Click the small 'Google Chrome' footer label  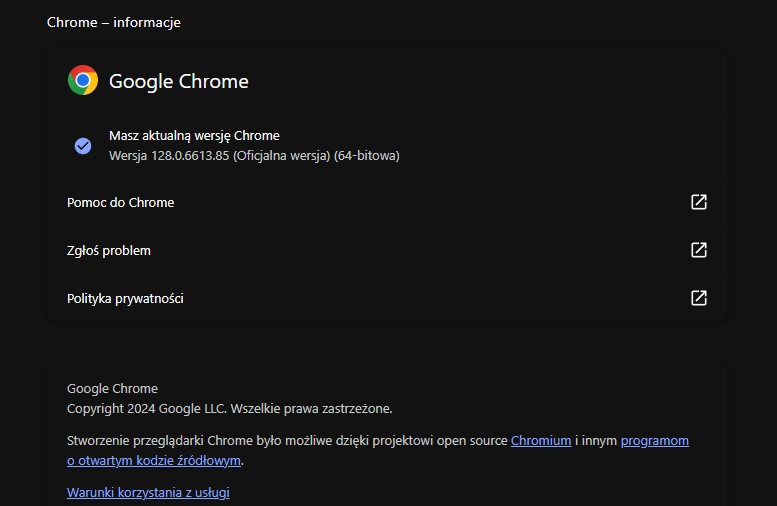point(112,389)
